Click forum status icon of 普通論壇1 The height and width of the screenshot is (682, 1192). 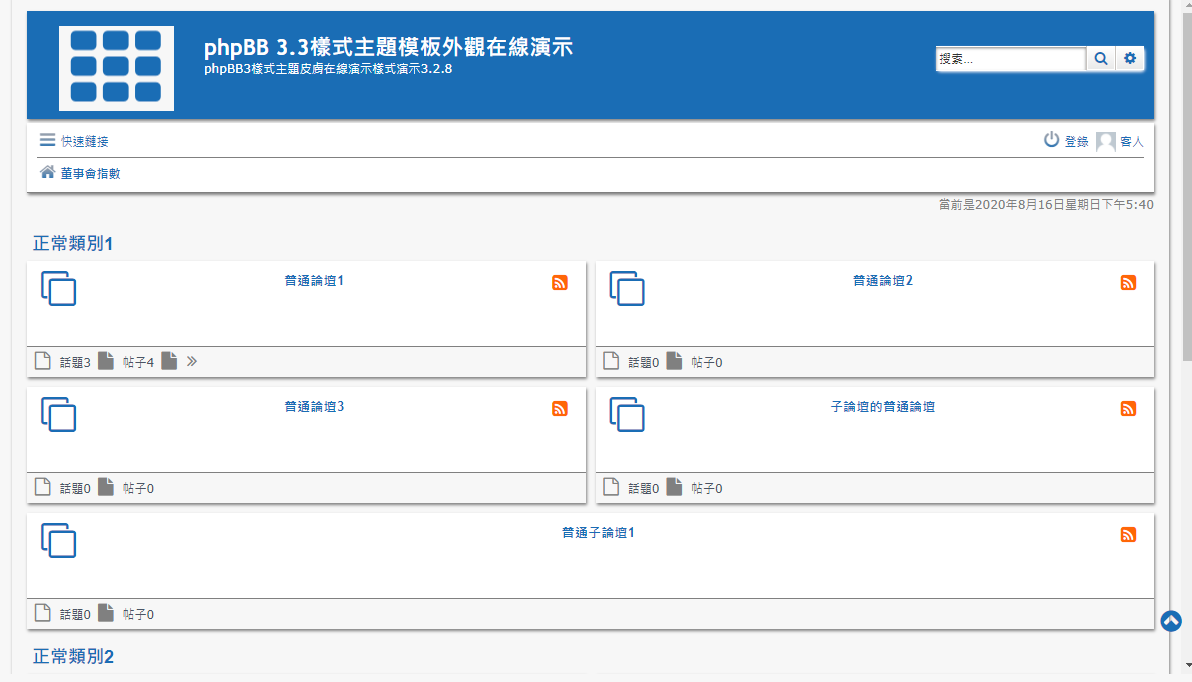(x=59, y=288)
